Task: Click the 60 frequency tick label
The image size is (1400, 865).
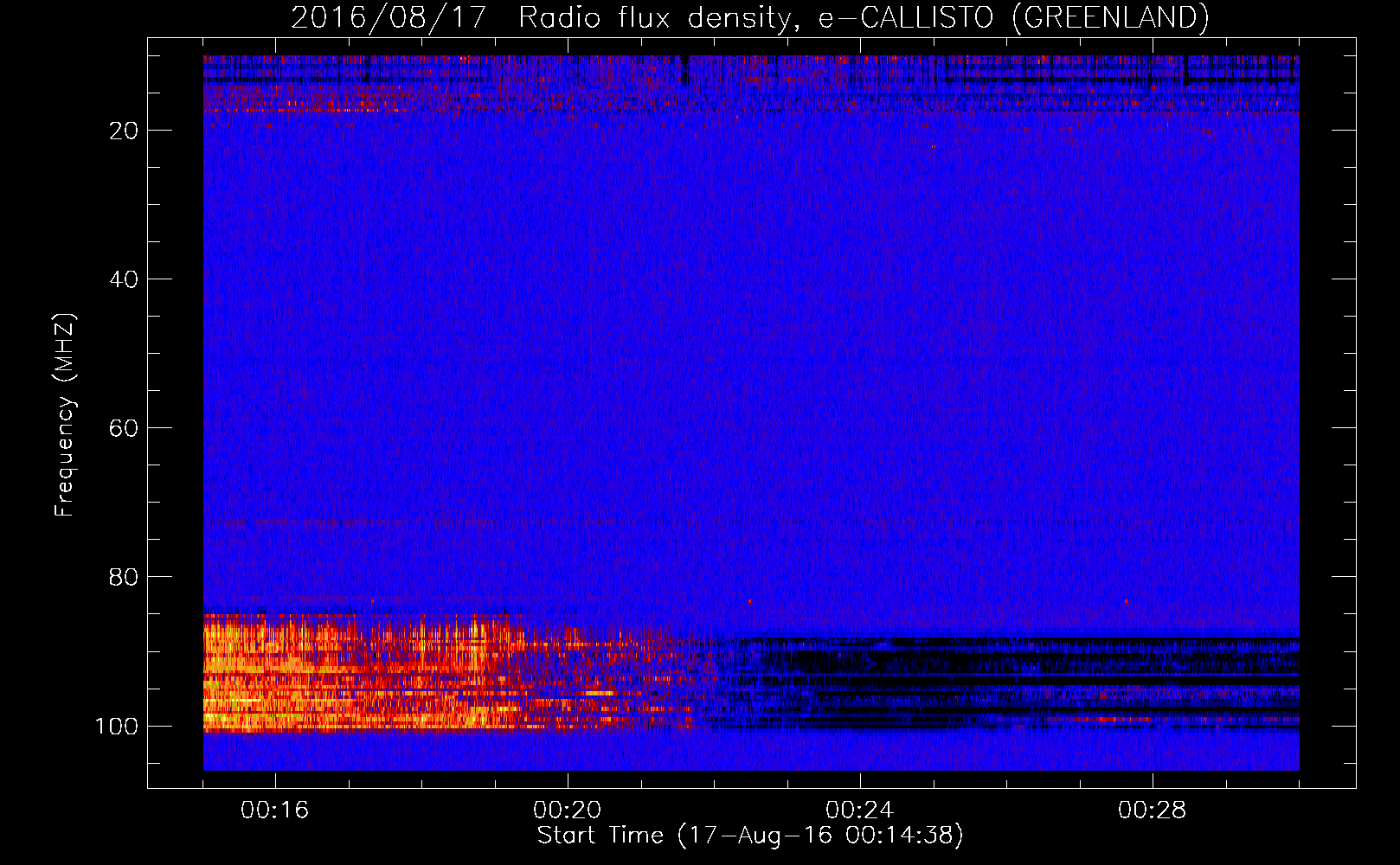Action: pyautogui.click(x=125, y=428)
